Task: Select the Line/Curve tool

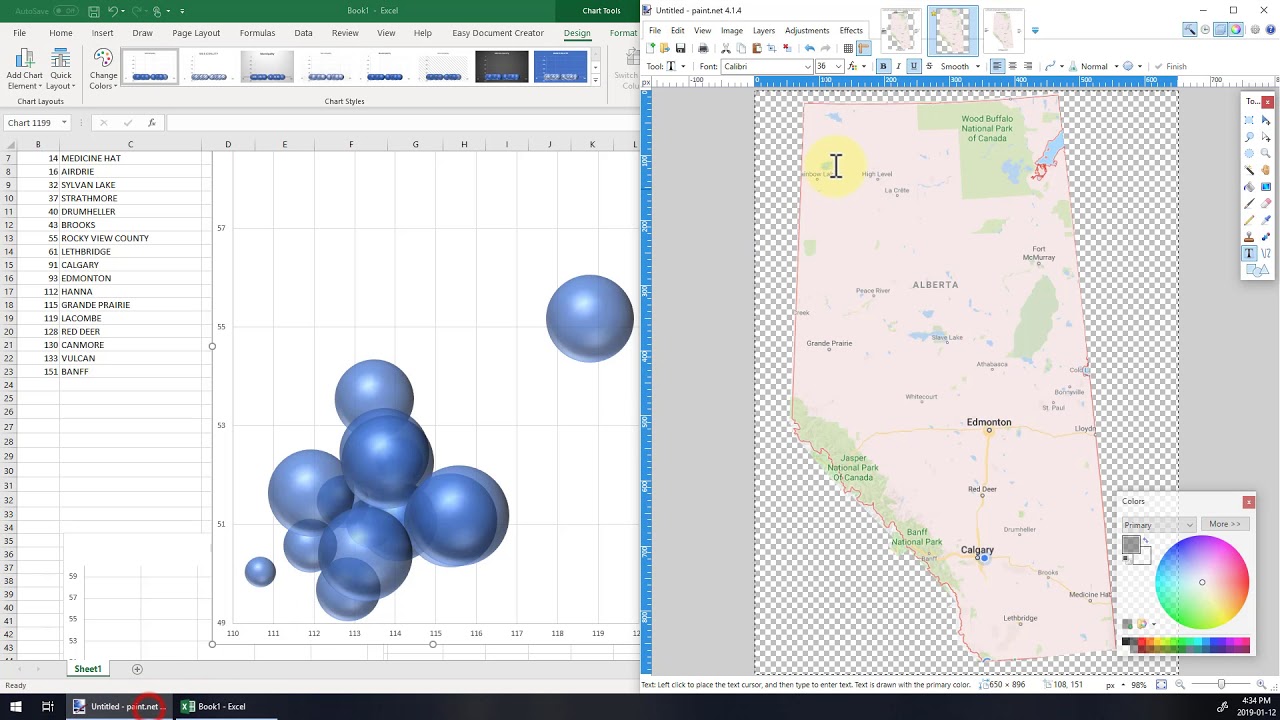Action: coord(1265,254)
